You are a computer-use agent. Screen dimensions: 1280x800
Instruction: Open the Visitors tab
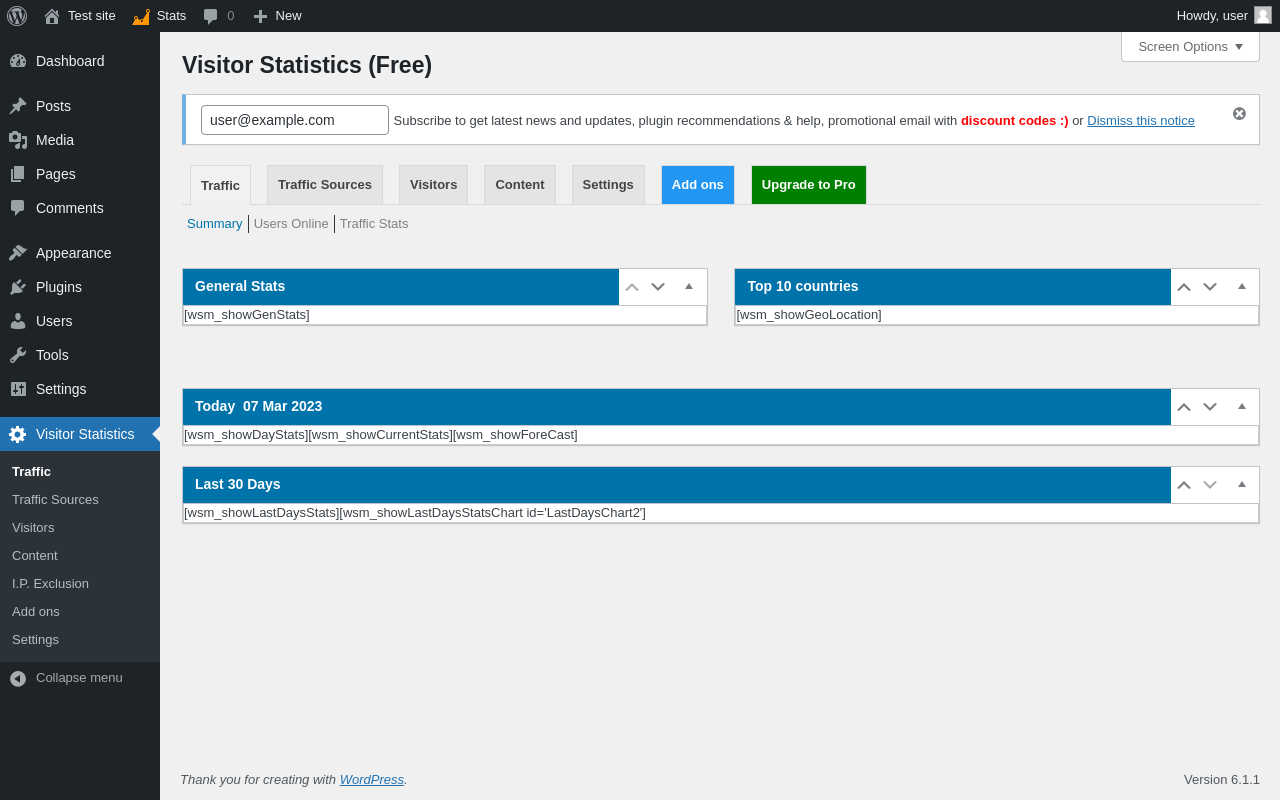[433, 185]
